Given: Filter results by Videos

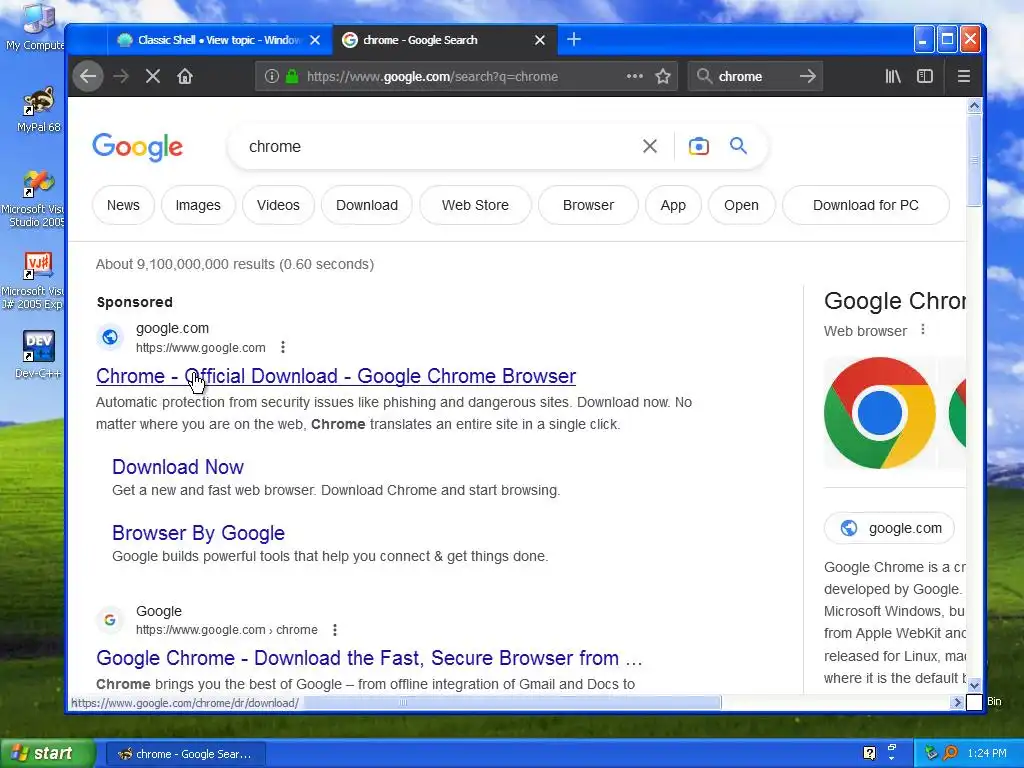Looking at the screenshot, I should pos(278,205).
